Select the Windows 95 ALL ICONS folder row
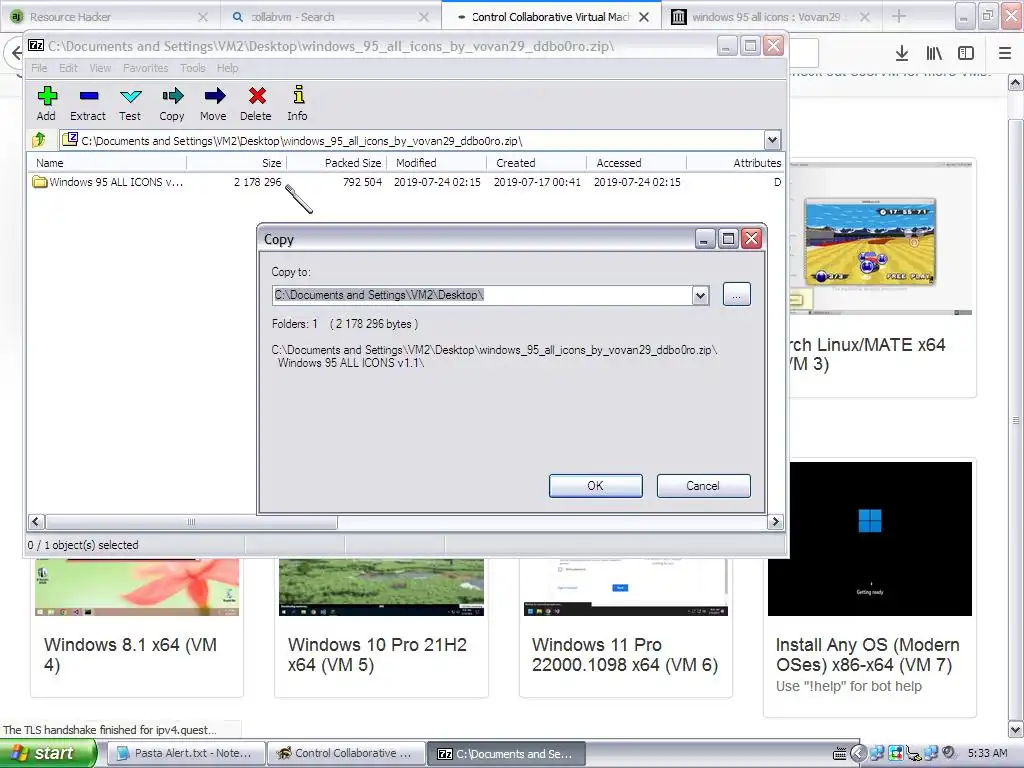Screen dimensions: 1024x768 pos(405,182)
